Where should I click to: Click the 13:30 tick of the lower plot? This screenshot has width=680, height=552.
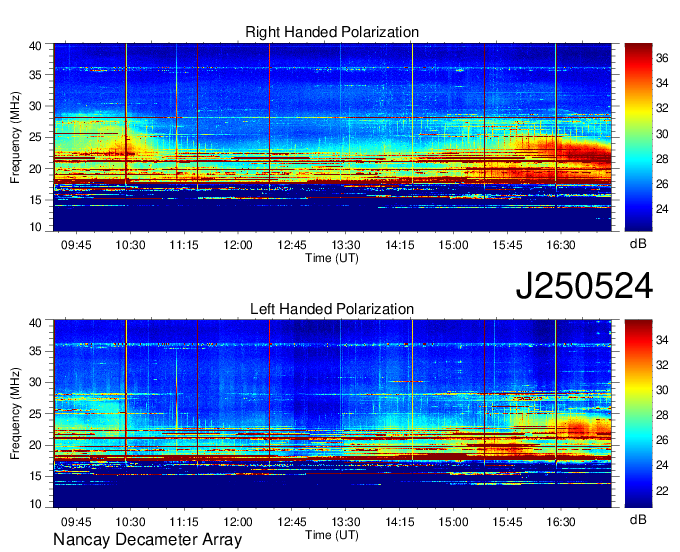[346, 522]
